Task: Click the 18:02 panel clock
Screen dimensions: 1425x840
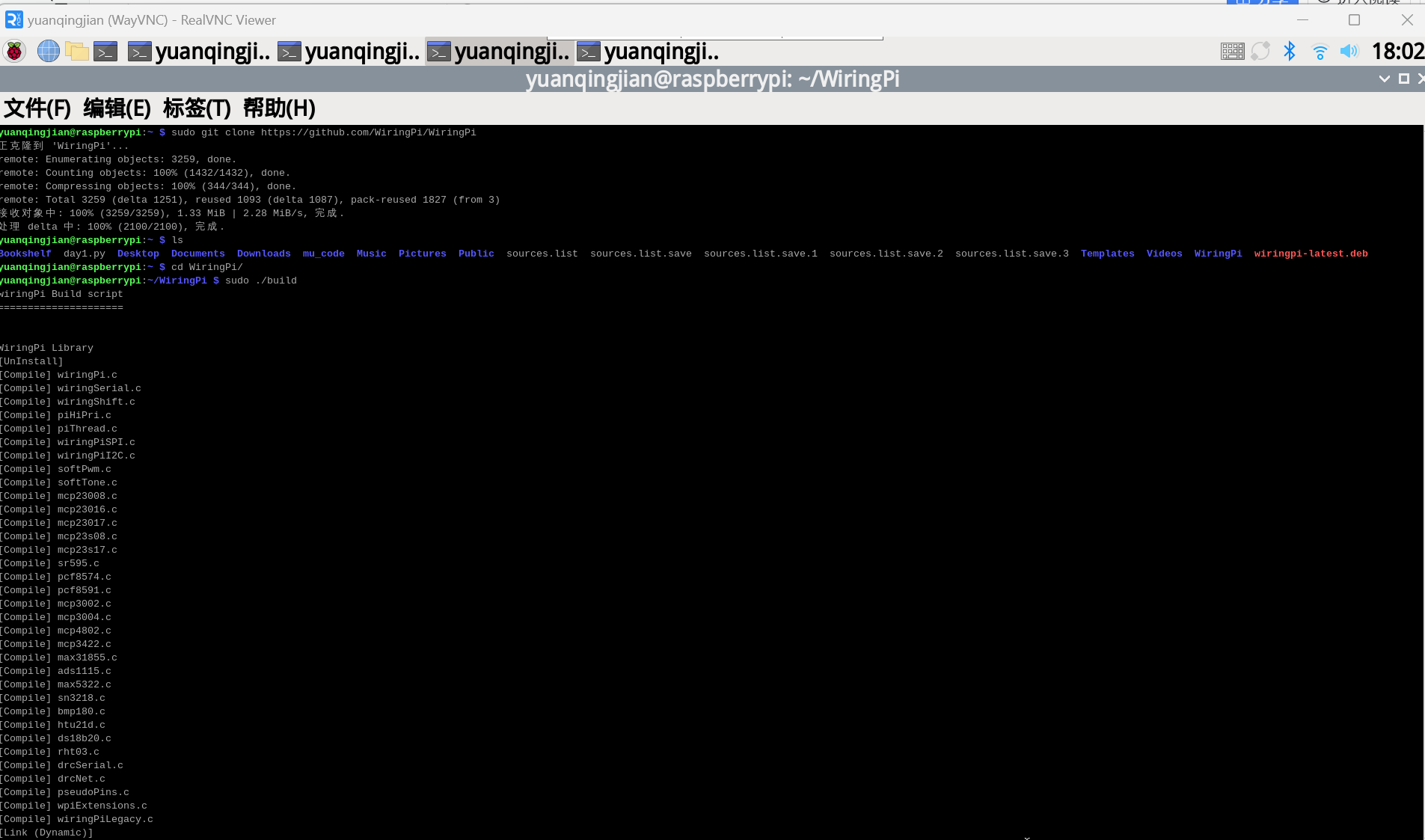Action: pyautogui.click(x=1397, y=51)
